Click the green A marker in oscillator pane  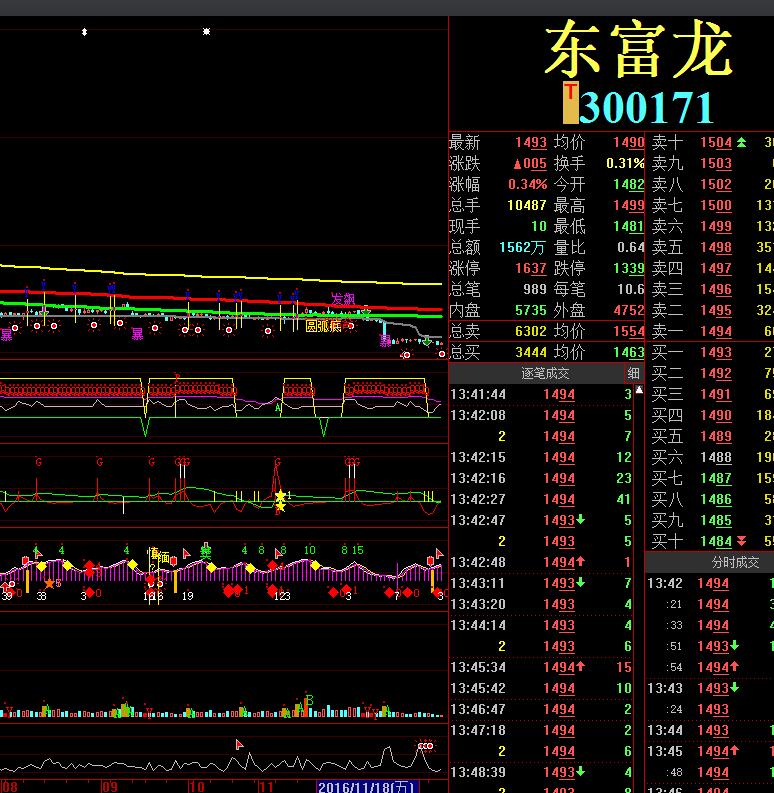(278, 408)
